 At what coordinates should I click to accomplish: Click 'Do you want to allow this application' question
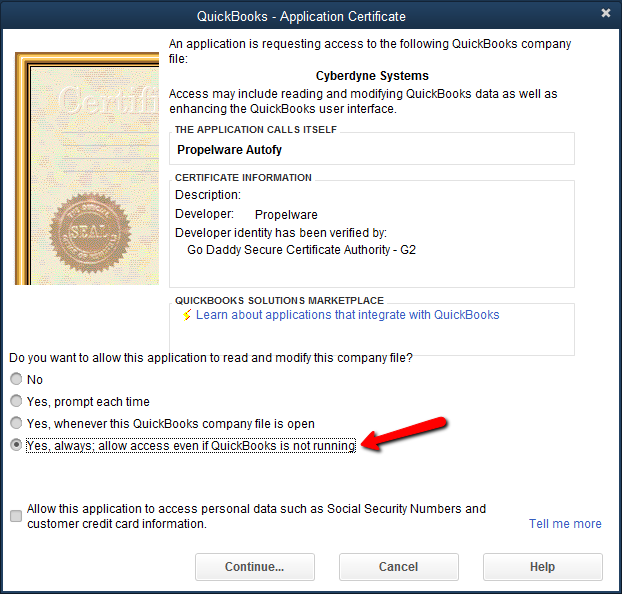211,358
